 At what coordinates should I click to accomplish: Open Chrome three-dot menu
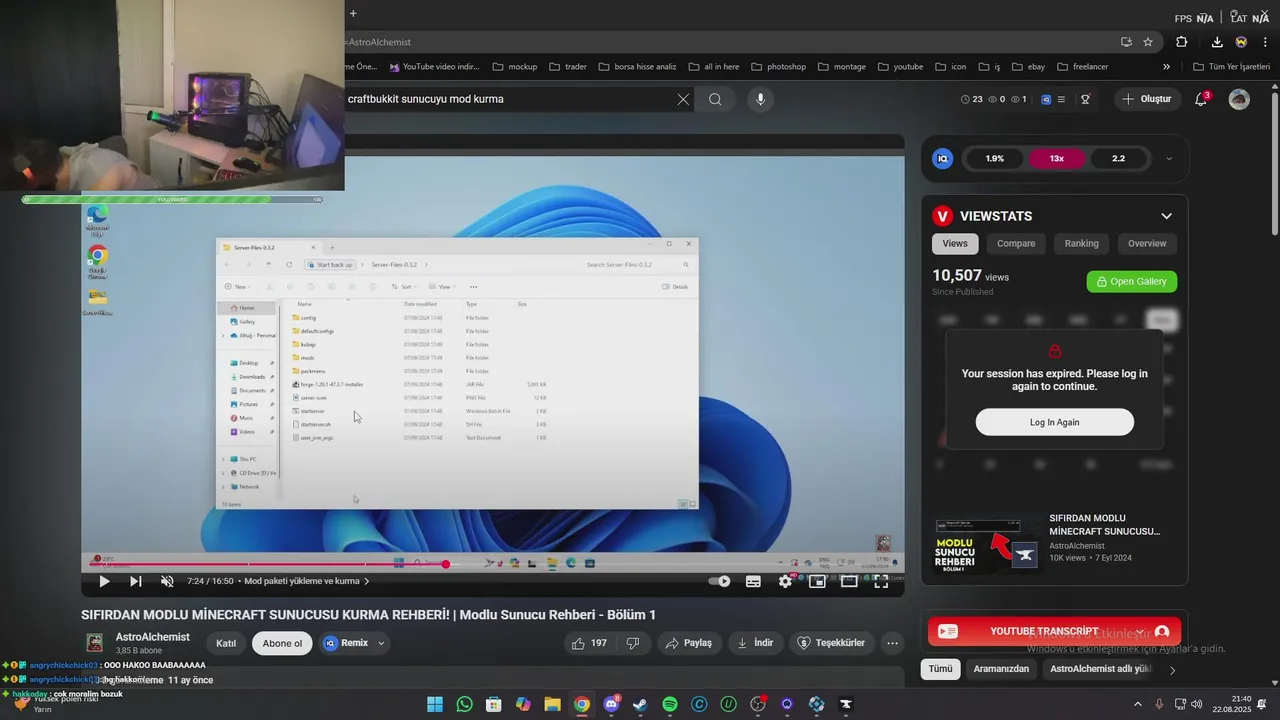coord(1265,42)
